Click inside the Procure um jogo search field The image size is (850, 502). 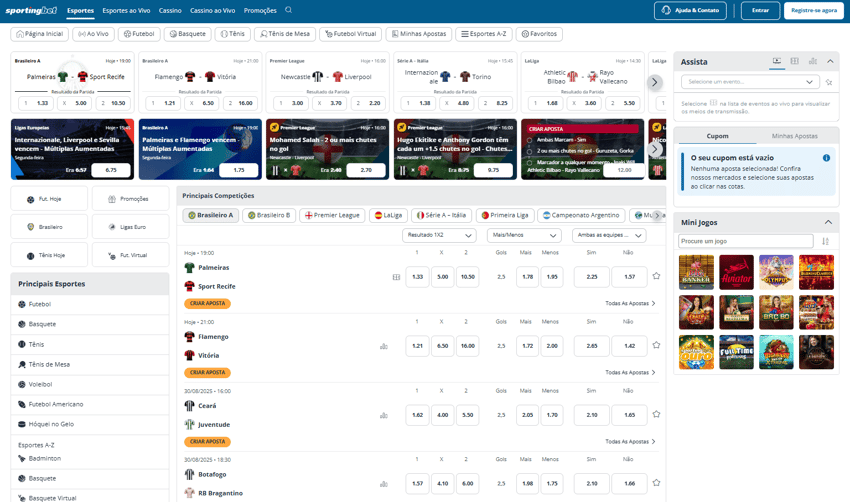pyautogui.click(x=745, y=241)
